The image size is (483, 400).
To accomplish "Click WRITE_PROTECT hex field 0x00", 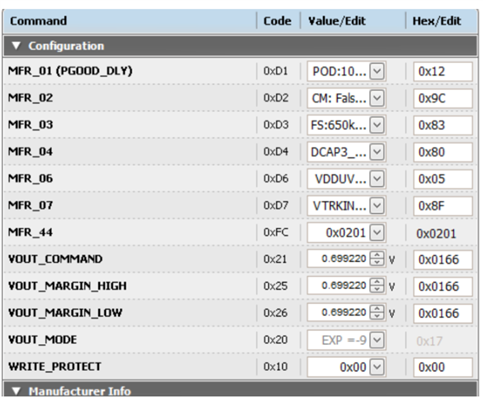I will pos(443,367).
